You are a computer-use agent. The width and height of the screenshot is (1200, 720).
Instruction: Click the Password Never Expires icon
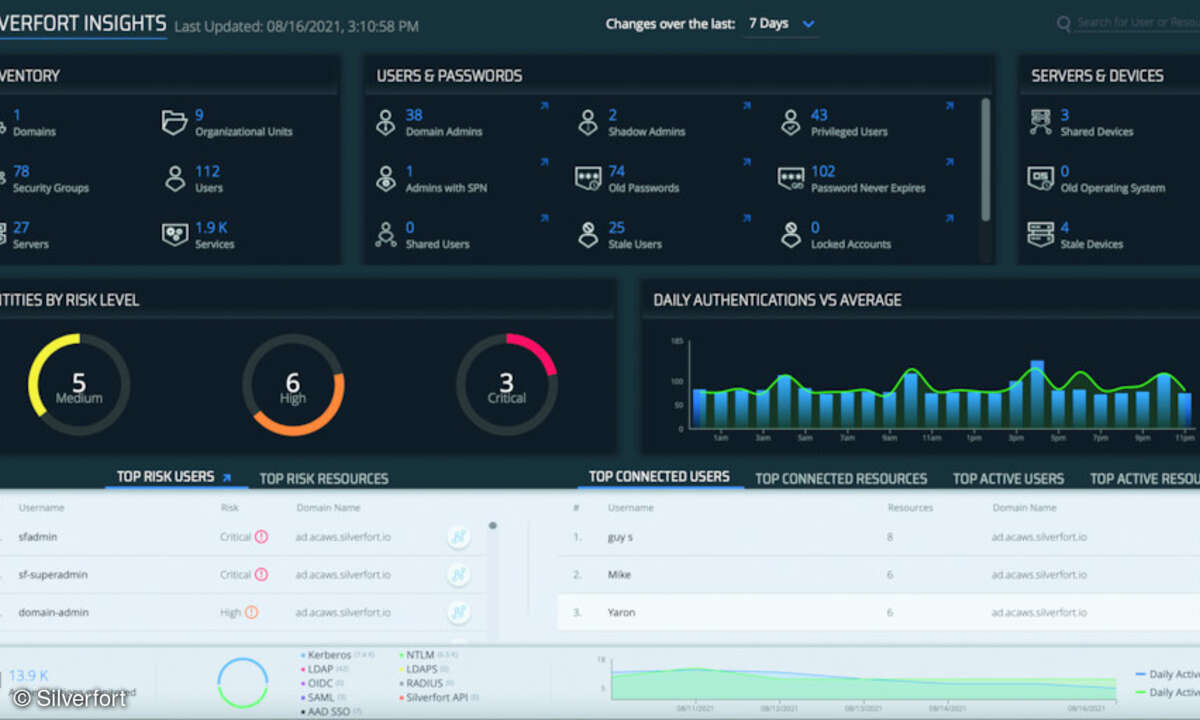pyautogui.click(x=791, y=179)
